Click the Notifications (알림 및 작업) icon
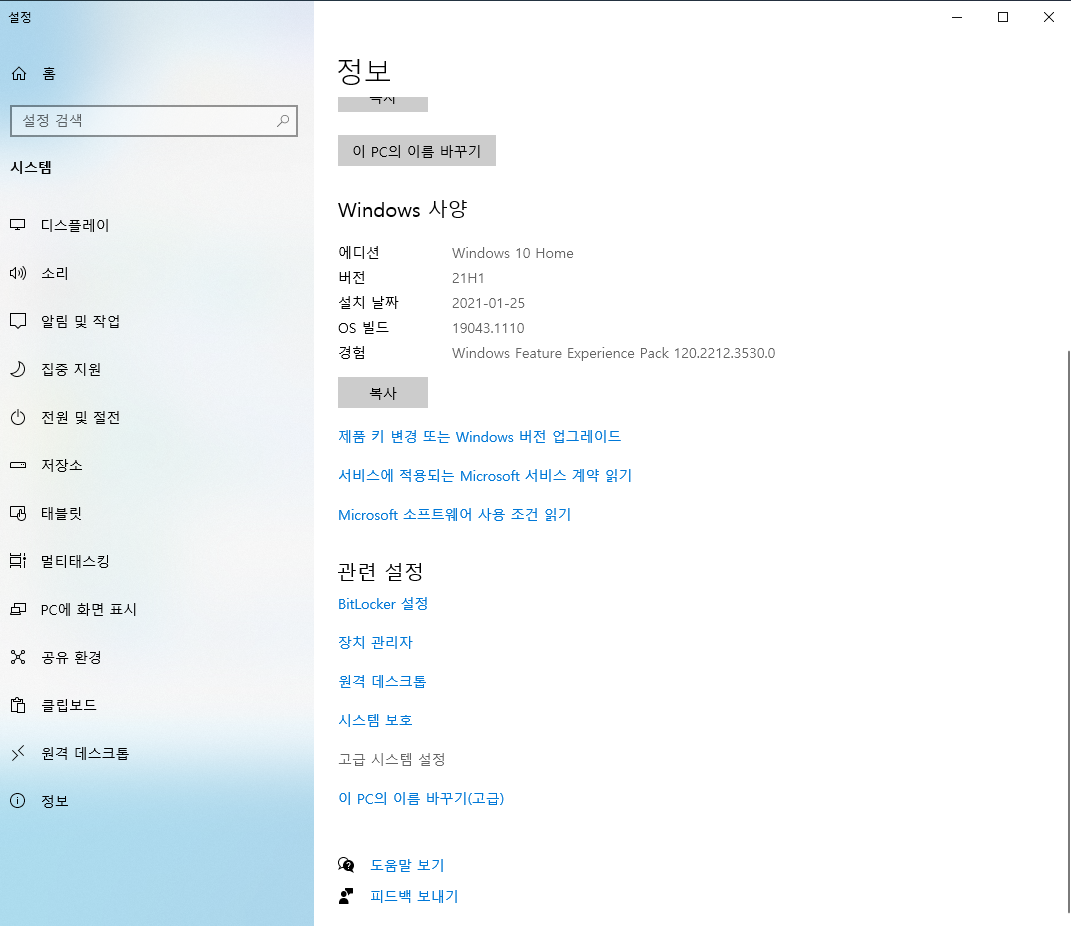Image resolution: width=1071 pixels, height=926 pixels. 18,321
